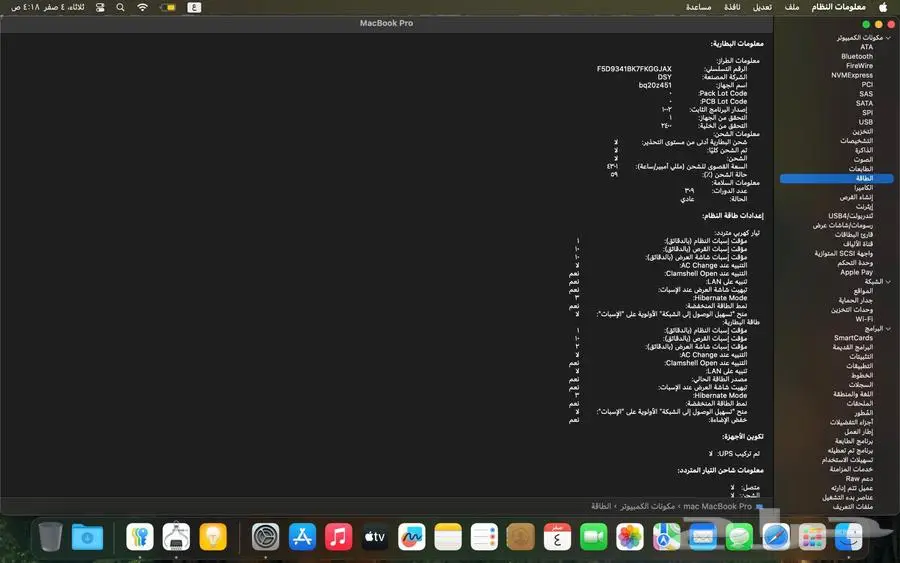Select الذاكرة in the sidebar
Screen dimensions: 900x563
864,150
